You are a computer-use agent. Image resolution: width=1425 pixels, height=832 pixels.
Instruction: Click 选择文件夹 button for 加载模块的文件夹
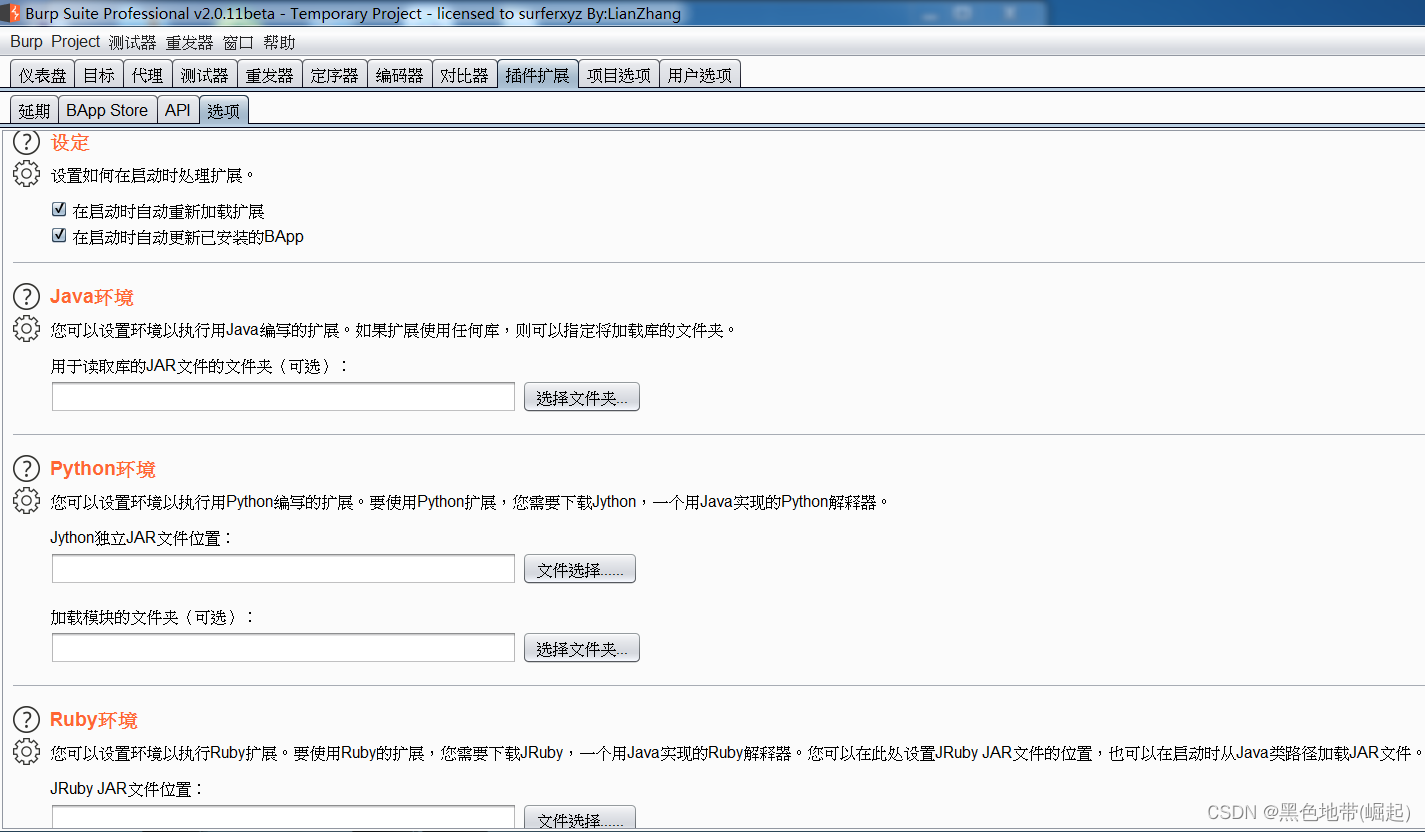[x=581, y=648]
